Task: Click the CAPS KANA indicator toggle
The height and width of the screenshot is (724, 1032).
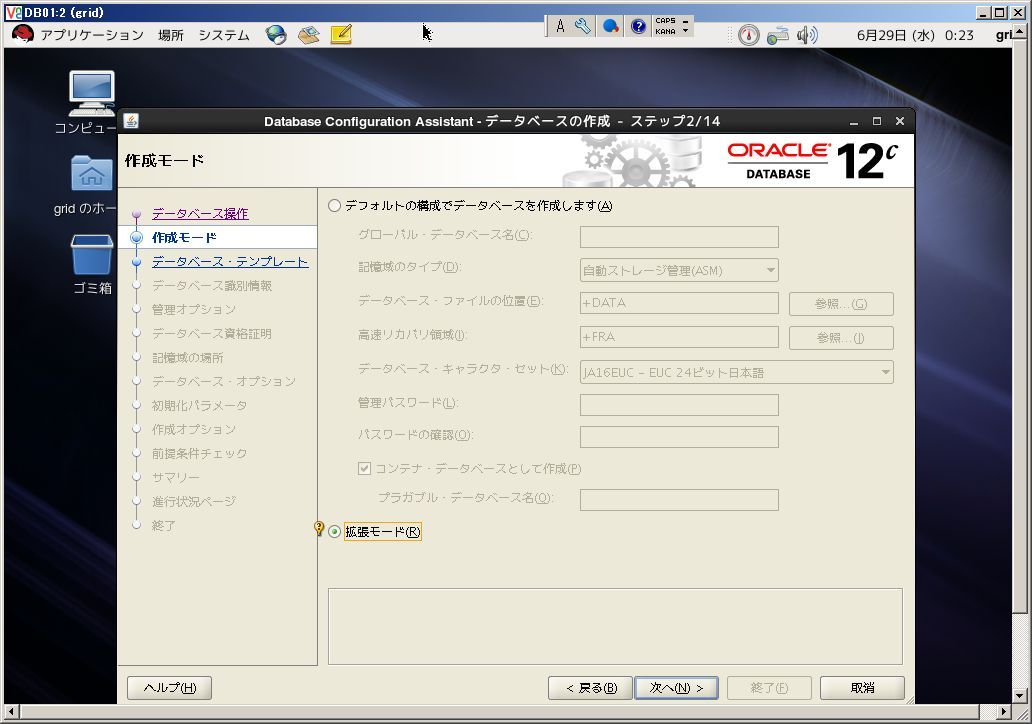Action: (671, 26)
